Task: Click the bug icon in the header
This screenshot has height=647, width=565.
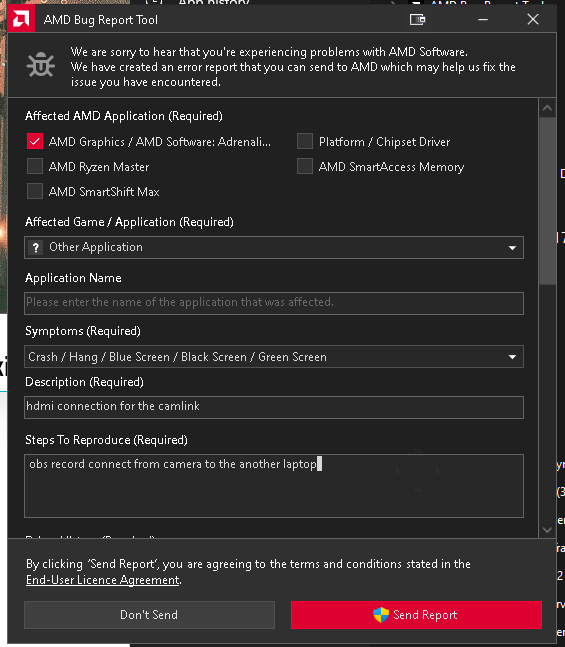Action: pyautogui.click(x=40, y=66)
